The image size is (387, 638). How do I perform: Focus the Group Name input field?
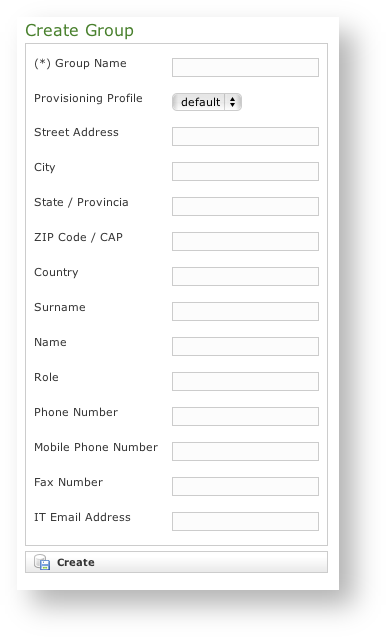pyautogui.click(x=245, y=67)
